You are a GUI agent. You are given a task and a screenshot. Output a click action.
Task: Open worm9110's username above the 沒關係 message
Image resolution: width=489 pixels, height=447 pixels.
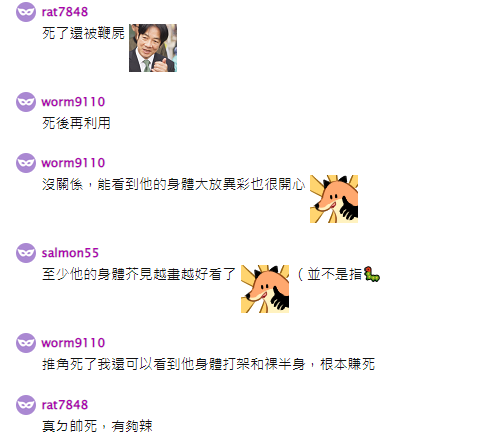pyautogui.click(x=73, y=163)
